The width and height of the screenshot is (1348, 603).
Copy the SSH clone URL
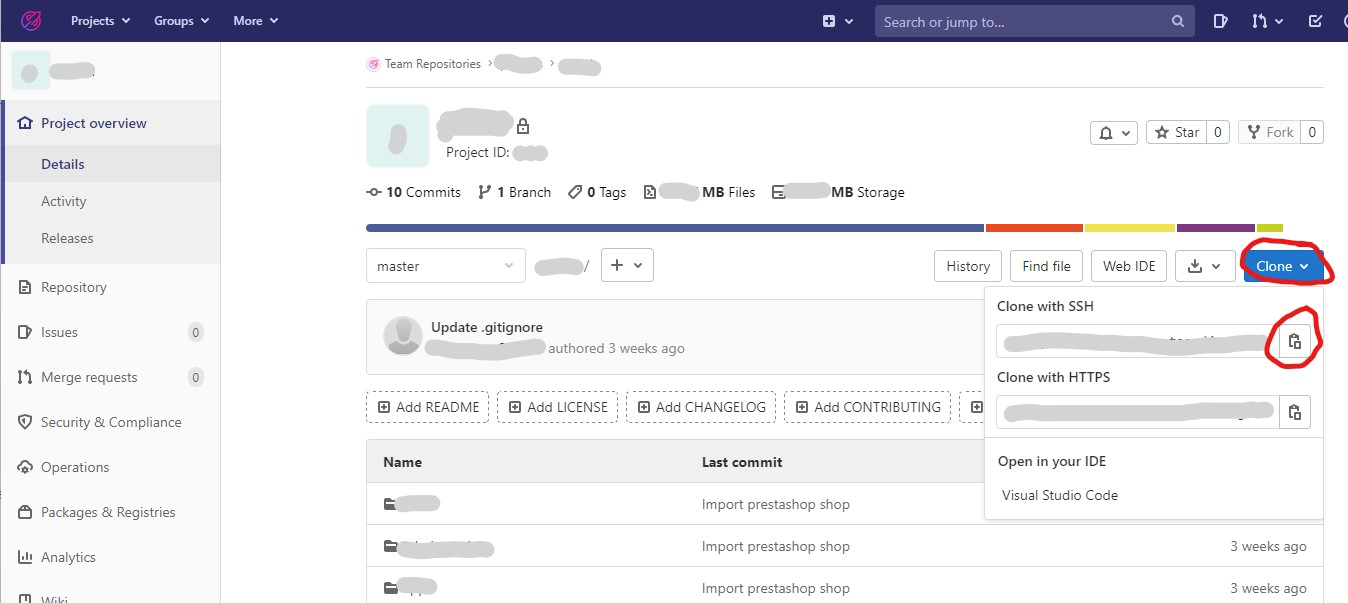click(x=1294, y=341)
